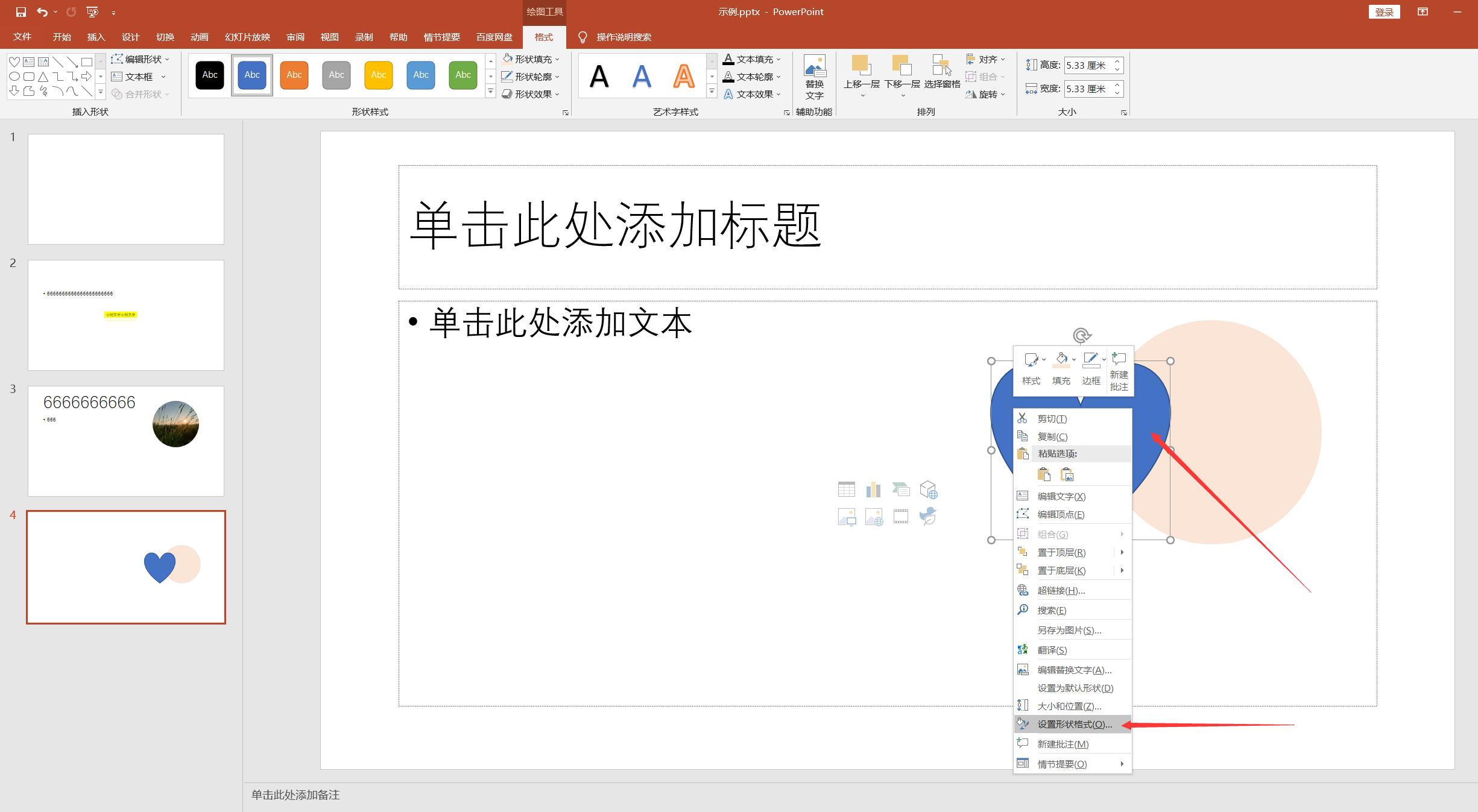Select slide 3 thumbnail with circular photo
Viewport: 1478px width, 812px height.
pos(126,441)
